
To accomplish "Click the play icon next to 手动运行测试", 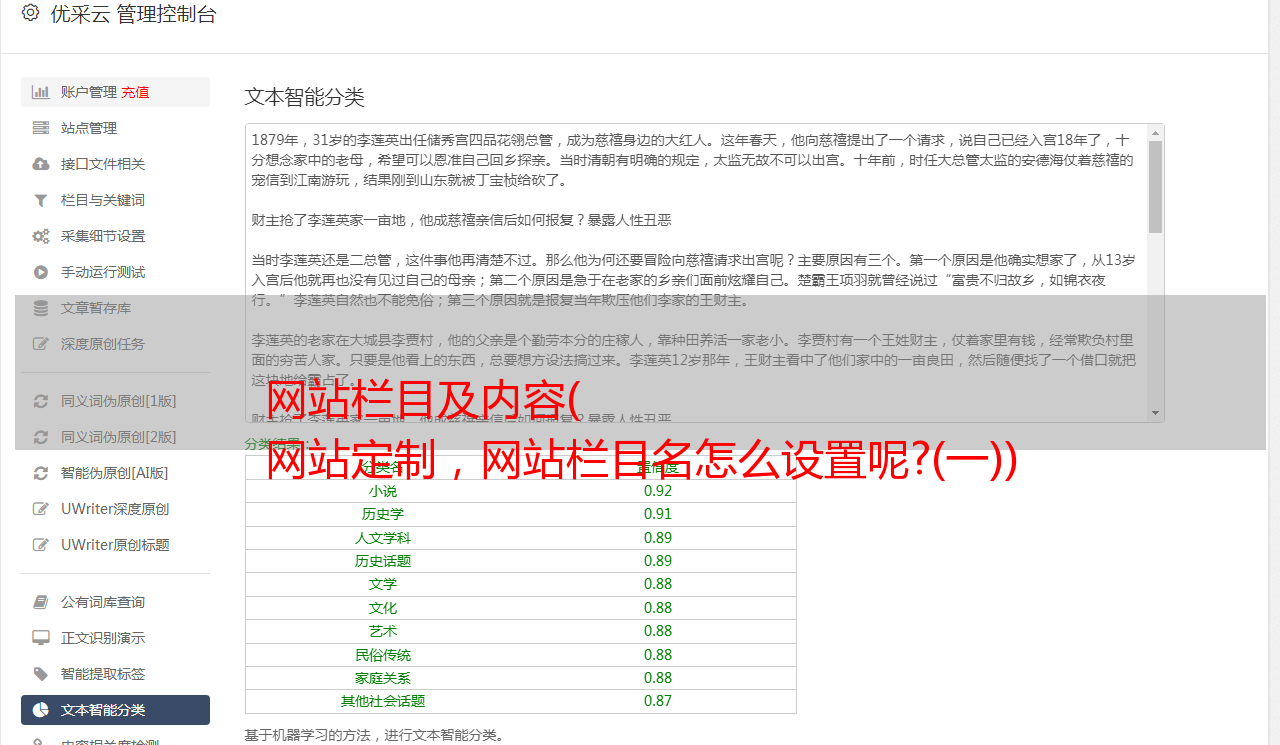I will (41, 272).
